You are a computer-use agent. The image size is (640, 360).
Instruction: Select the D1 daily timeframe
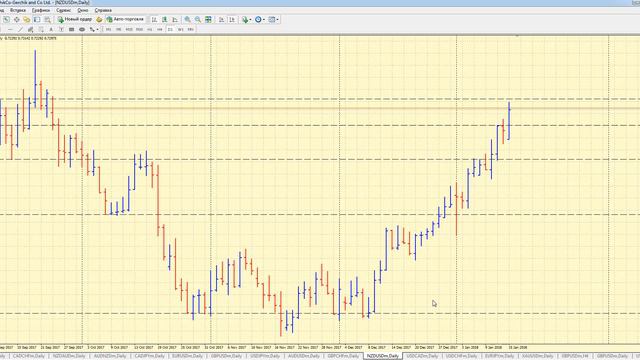point(170,29)
